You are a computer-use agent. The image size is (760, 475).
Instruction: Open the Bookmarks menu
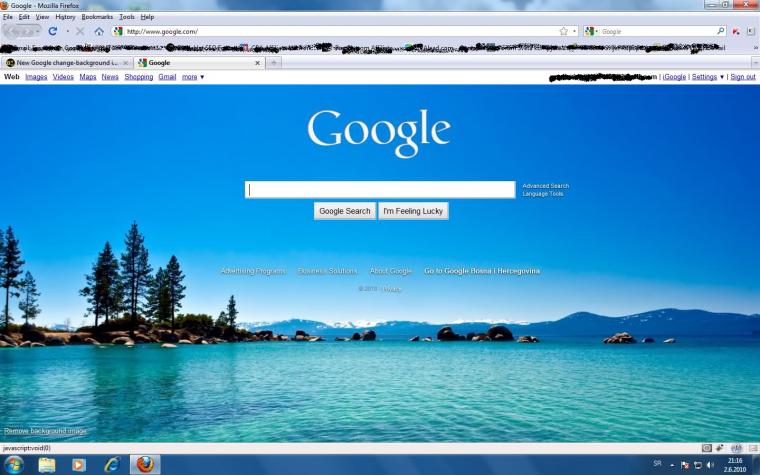[x=97, y=17]
